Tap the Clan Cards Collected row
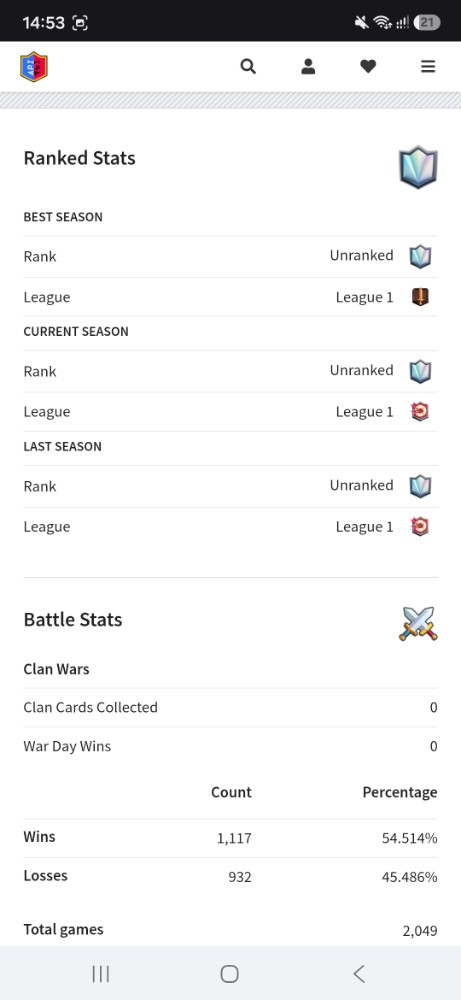 [x=230, y=707]
